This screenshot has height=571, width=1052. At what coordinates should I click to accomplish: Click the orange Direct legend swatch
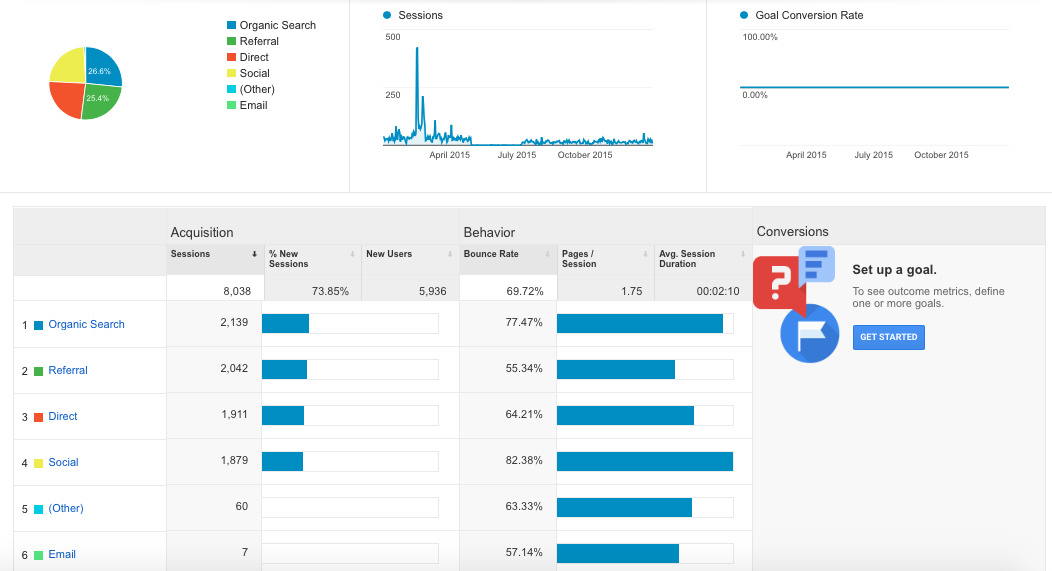click(x=231, y=58)
